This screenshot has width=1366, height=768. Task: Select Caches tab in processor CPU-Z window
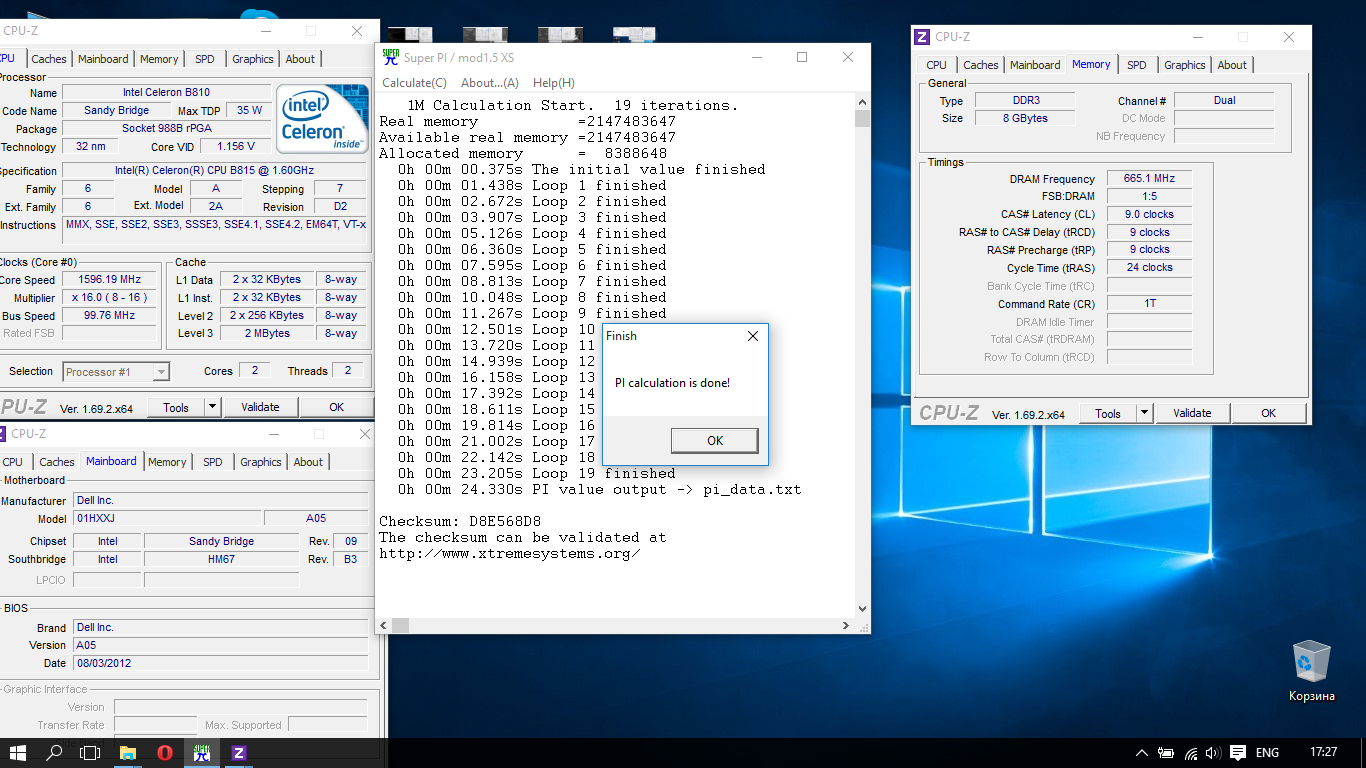pos(48,59)
